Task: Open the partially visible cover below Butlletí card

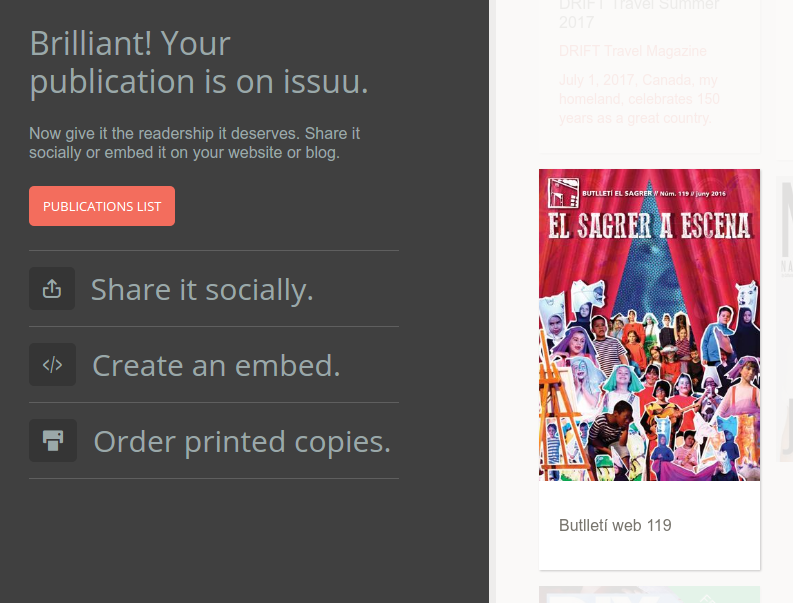Action: pyautogui.click(x=649, y=594)
